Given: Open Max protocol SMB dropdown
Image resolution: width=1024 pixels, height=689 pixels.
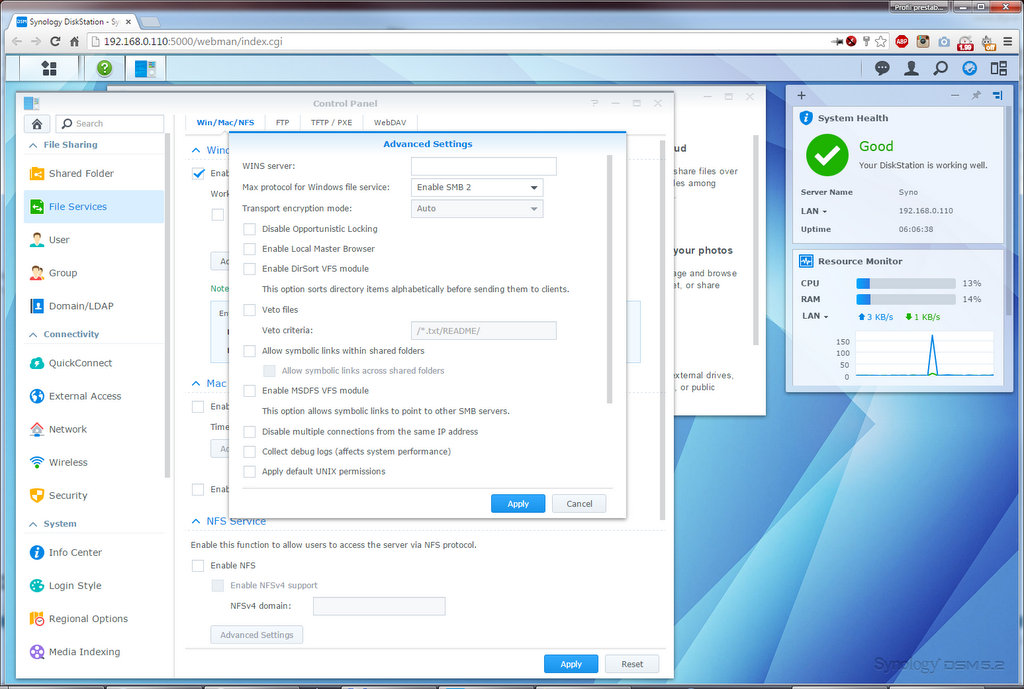Looking at the screenshot, I should pyautogui.click(x=477, y=187).
